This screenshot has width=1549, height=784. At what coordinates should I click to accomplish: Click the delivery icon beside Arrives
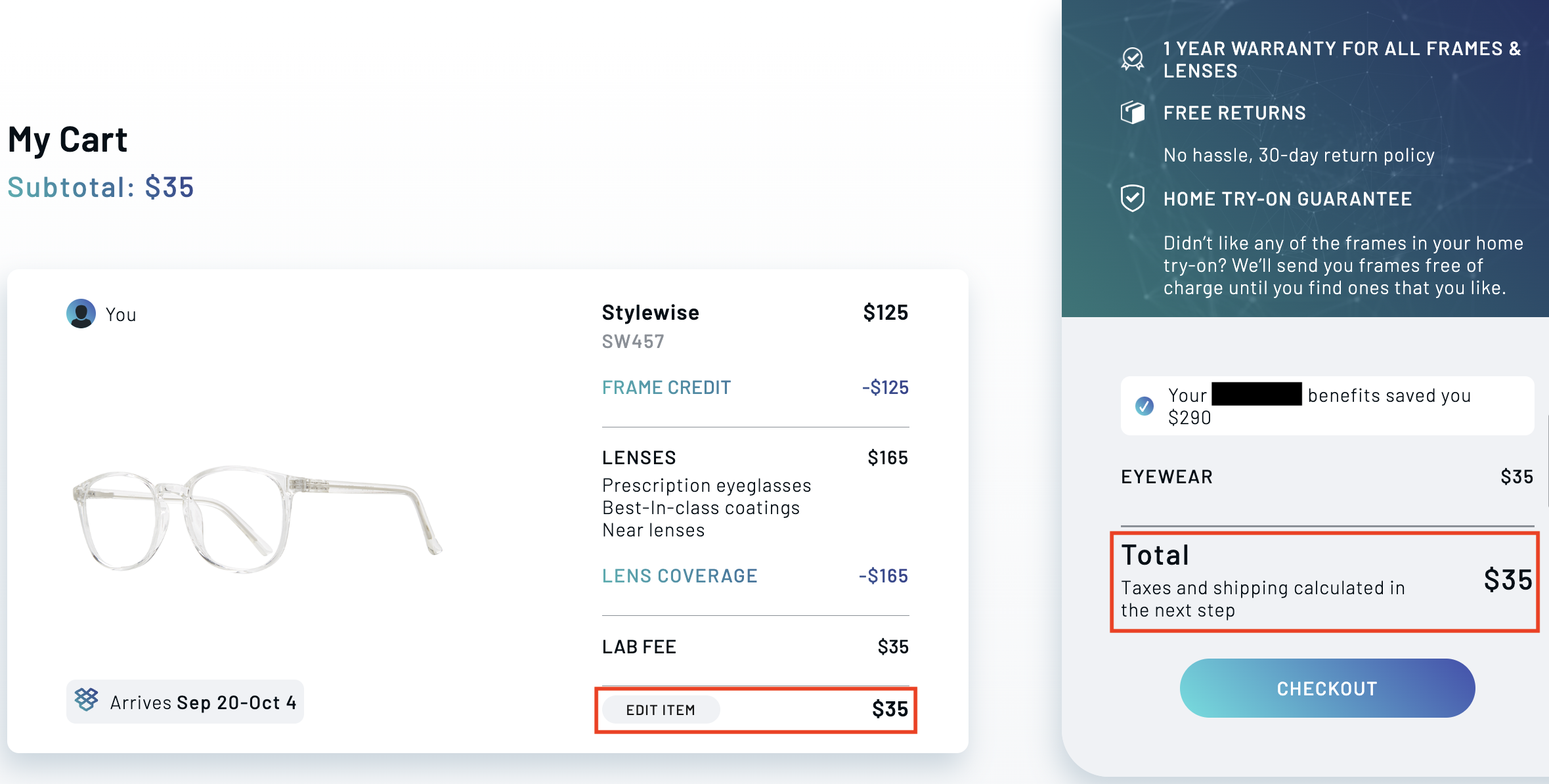coord(86,700)
